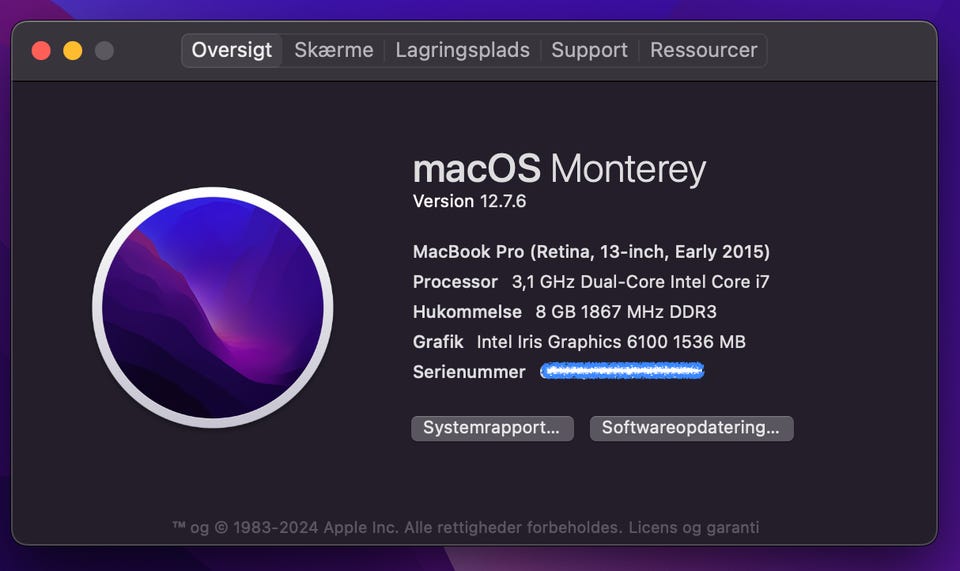
Task: Close the About This Mac window
Action: pos(41,50)
